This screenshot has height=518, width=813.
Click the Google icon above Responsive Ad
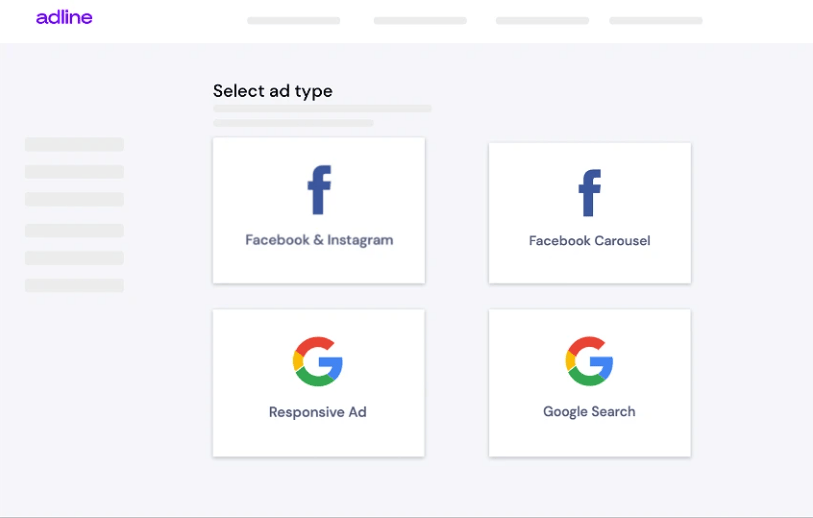(318, 361)
